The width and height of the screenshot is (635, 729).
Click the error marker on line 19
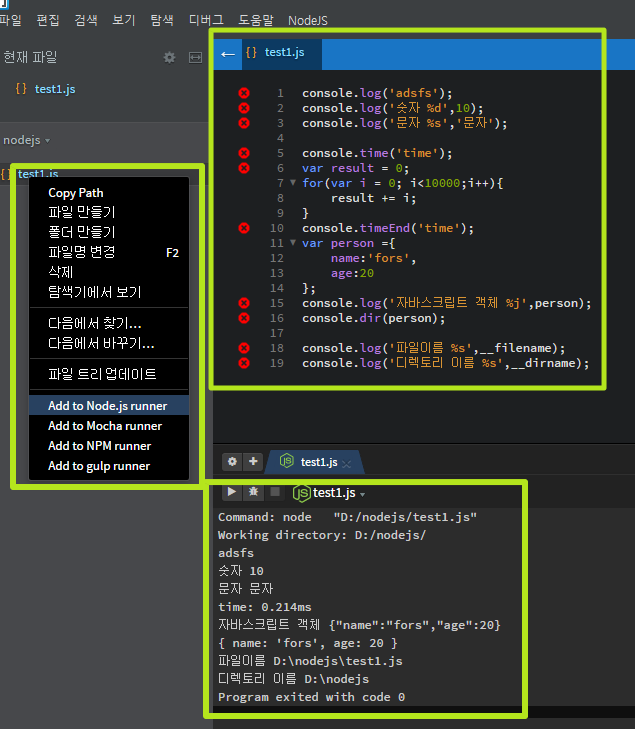244,363
